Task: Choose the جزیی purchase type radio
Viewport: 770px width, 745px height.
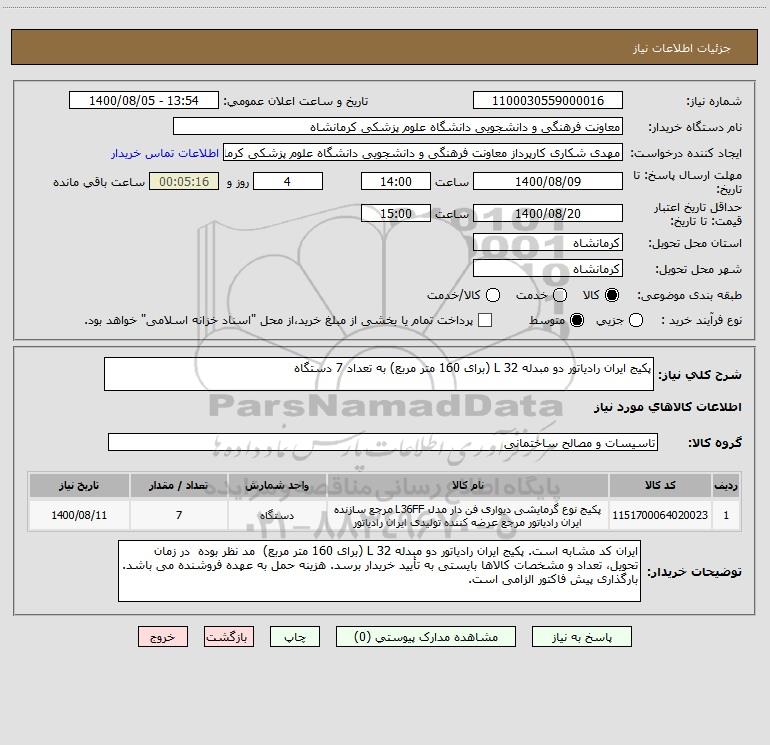Action: [x=636, y=320]
